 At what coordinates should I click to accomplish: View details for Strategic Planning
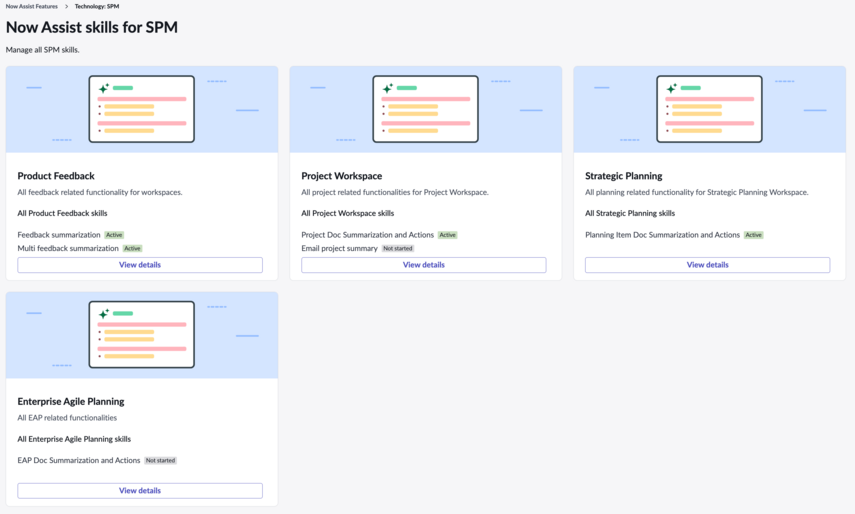[x=708, y=265]
